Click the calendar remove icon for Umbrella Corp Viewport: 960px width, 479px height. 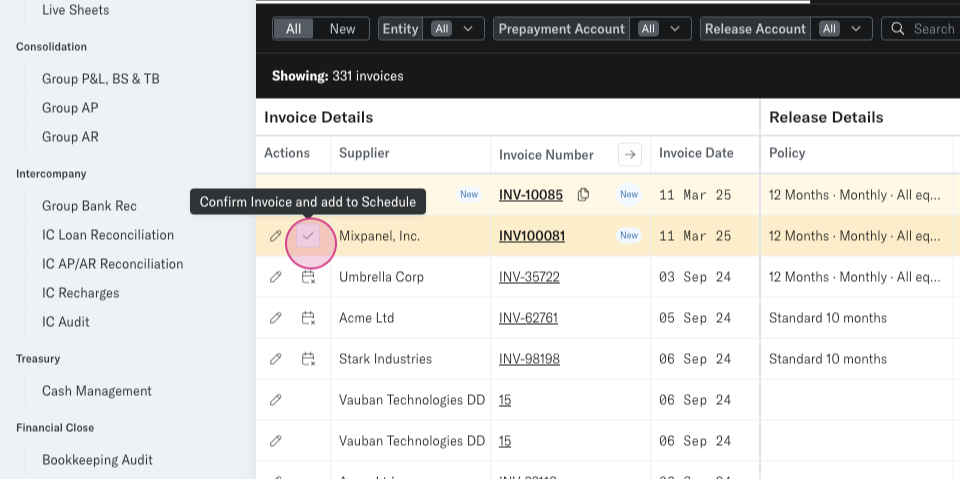click(308, 277)
